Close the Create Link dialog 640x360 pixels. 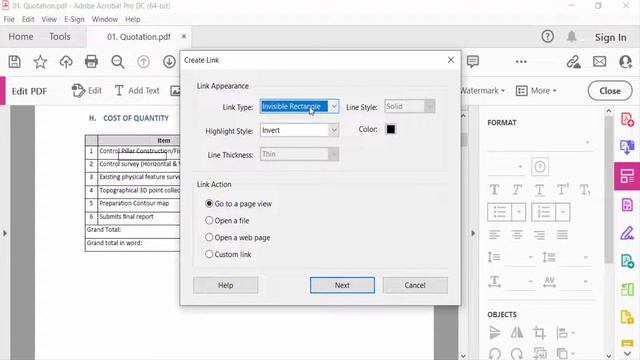(x=451, y=60)
